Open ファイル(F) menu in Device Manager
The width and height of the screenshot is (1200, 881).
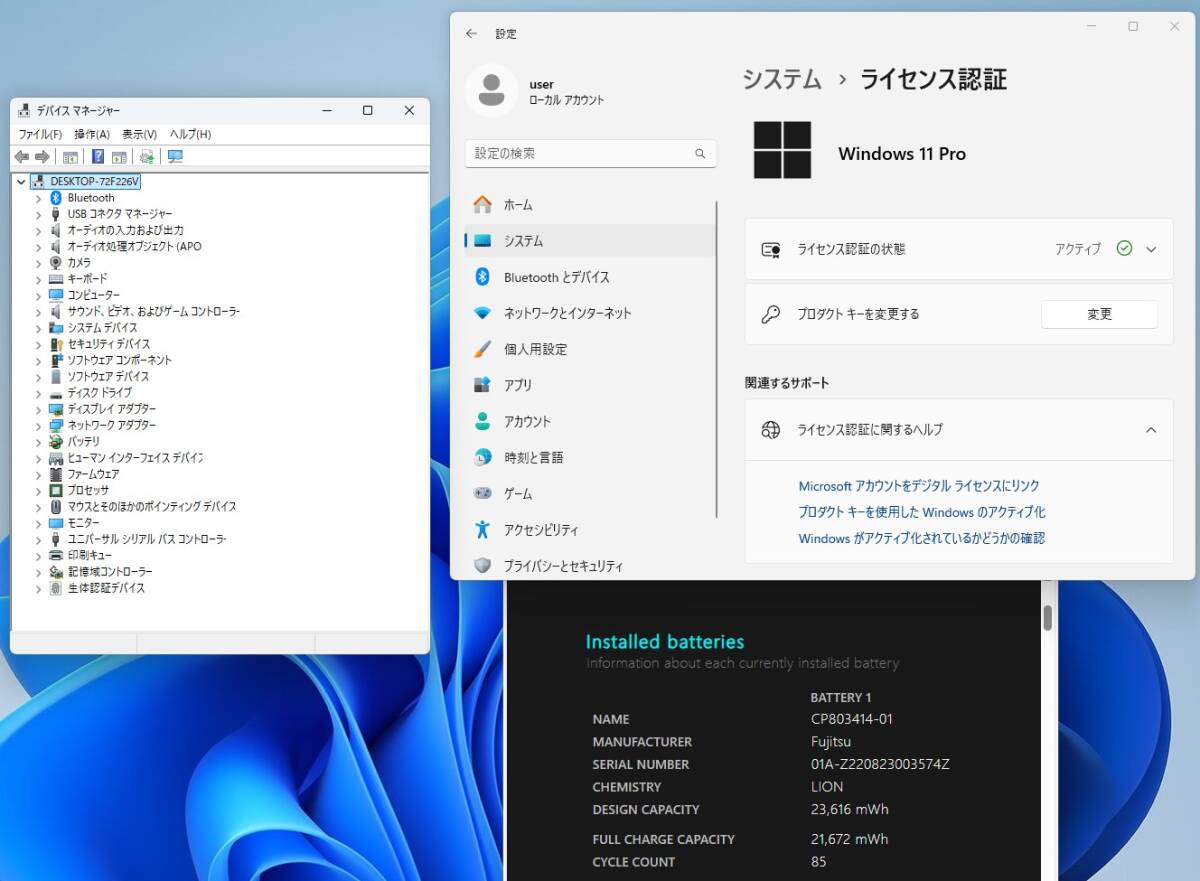coord(40,134)
